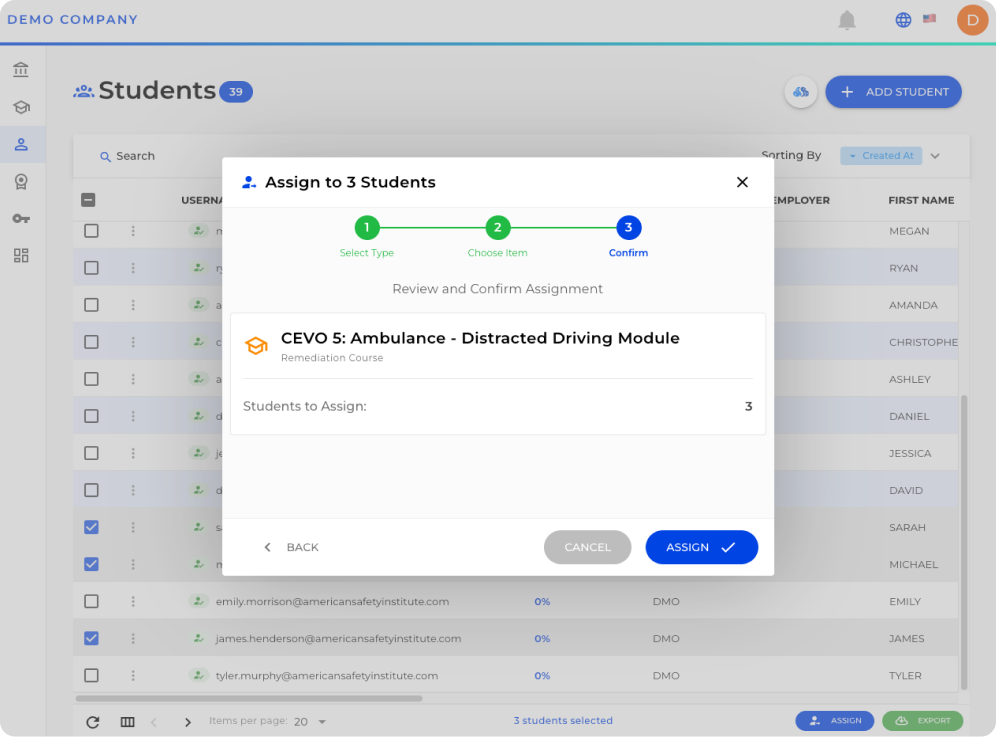
Task: Click the Employer column header
Action: coord(802,200)
